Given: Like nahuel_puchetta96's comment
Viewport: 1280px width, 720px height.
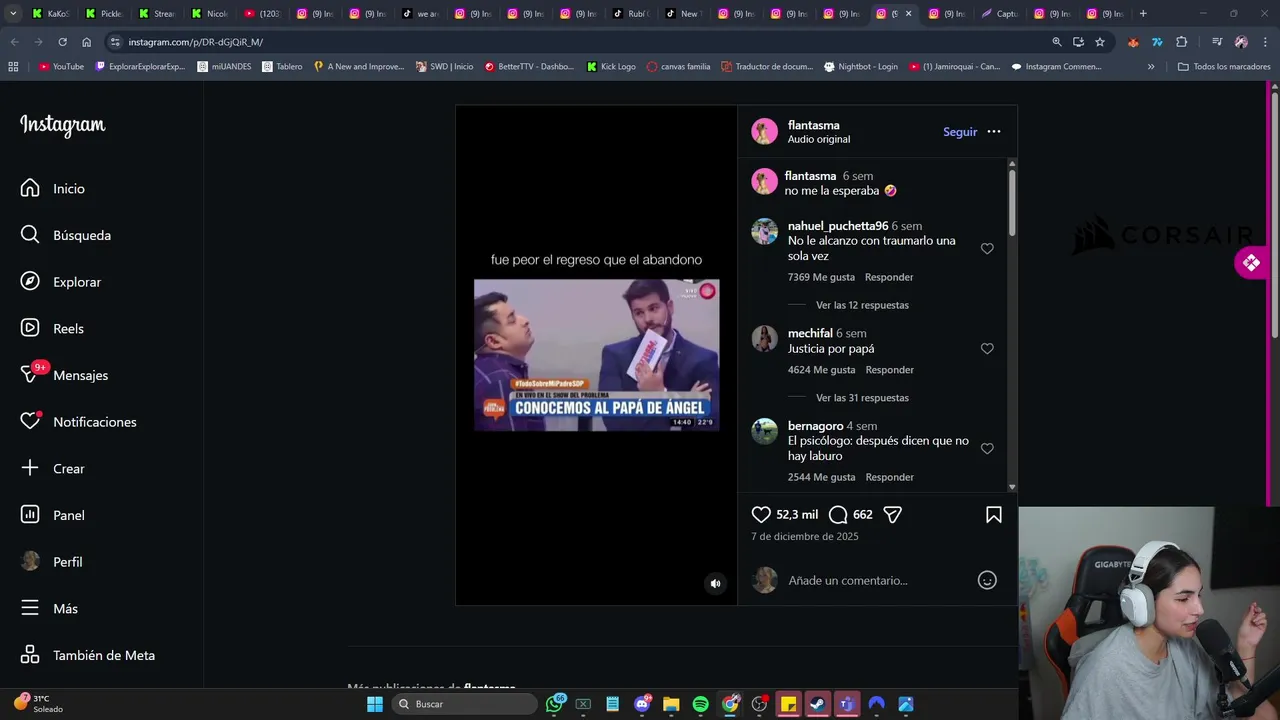Looking at the screenshot, I should click(987, 248).
